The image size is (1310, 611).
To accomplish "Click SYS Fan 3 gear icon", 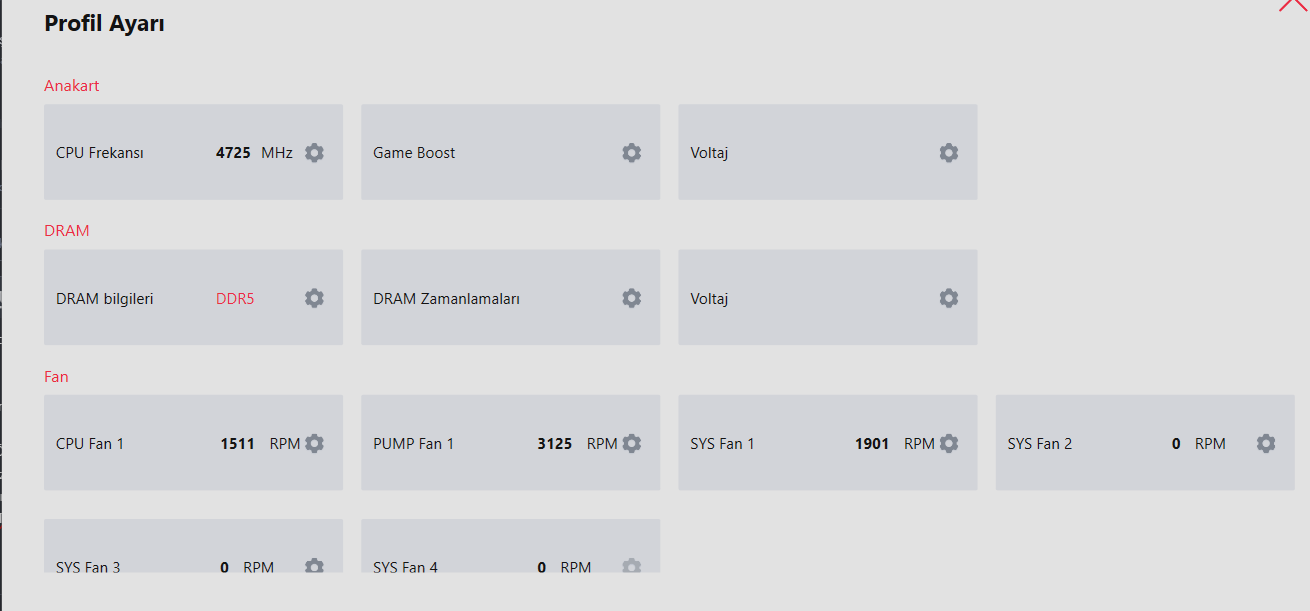I will click(314, 566).
